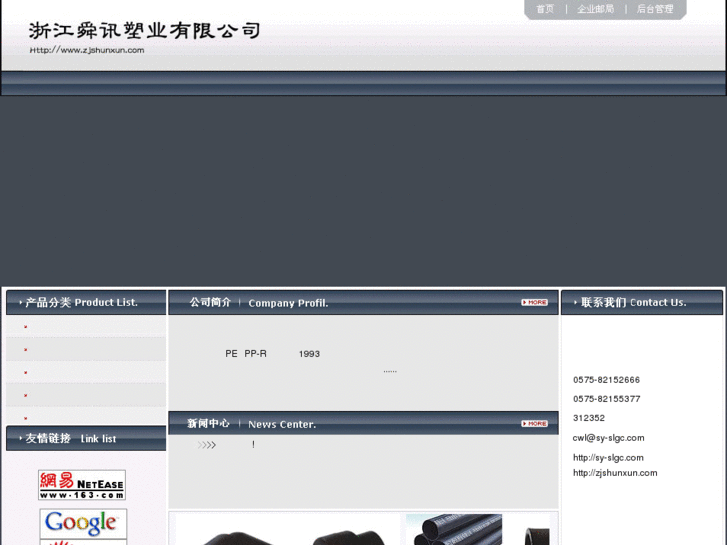The height and width of the screenshot is (545, 727).
Task: Click the stacked black pipes product thumbnail
Action: pyautogui.click(x=454, y=529)
